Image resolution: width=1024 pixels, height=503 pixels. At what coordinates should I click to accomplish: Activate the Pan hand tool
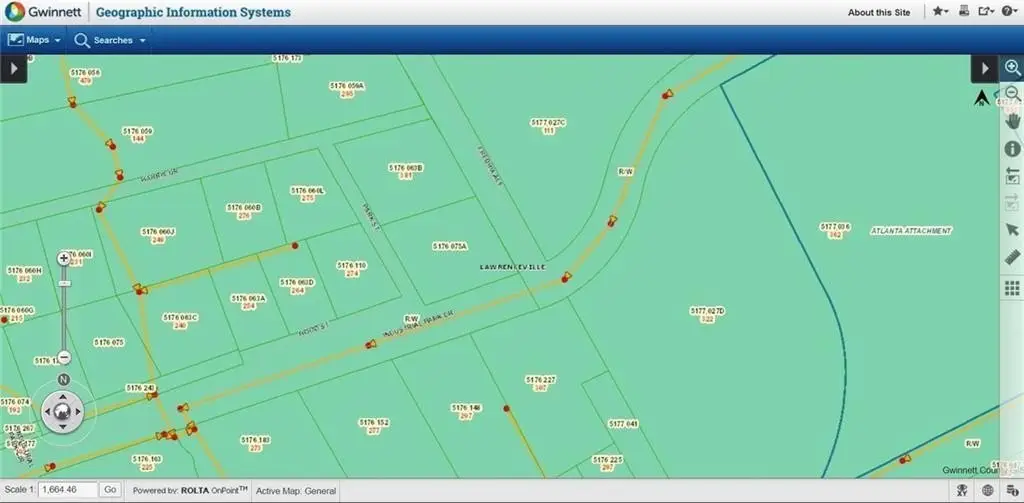pyautogui.click(x=1012, y=121)
